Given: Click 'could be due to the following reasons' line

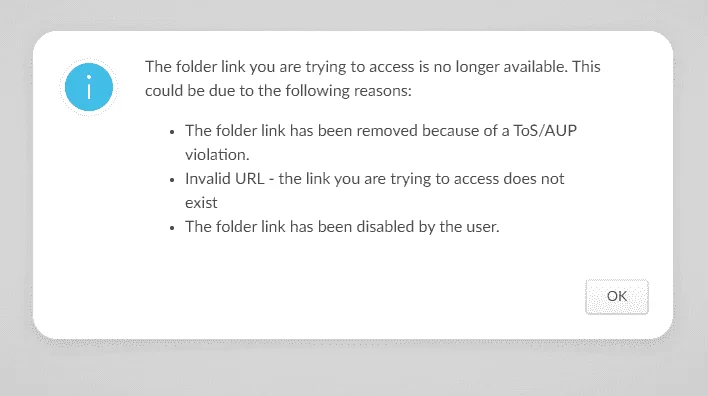Looking at the screenshot, I should click(x=278, y=91).
